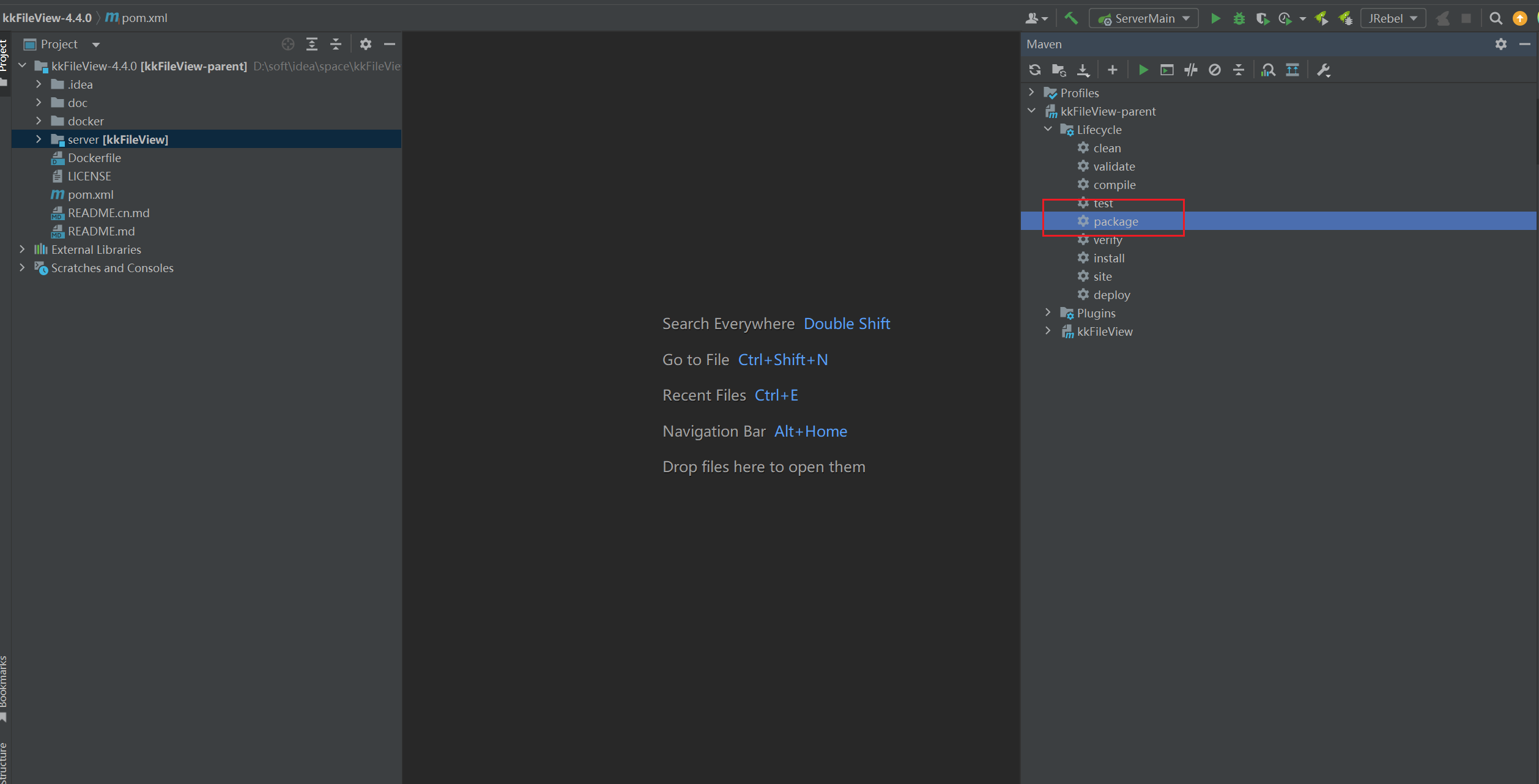This screenshot has height=784, width=1539.
Task: Select the package lifecycle goal
Action: click(x=1116, y=221)
